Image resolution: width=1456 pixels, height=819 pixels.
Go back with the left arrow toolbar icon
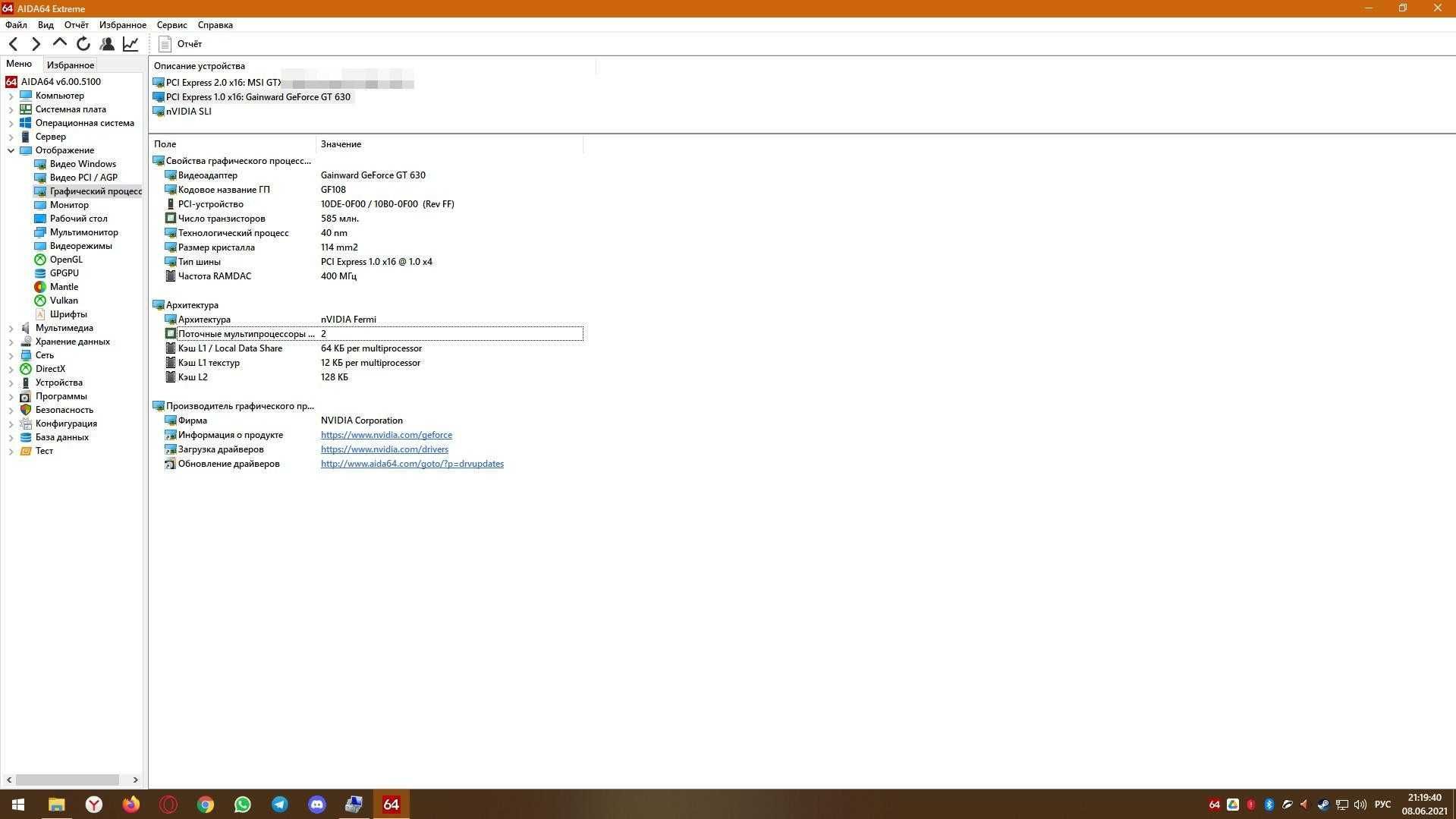click(x=13, y=44)
